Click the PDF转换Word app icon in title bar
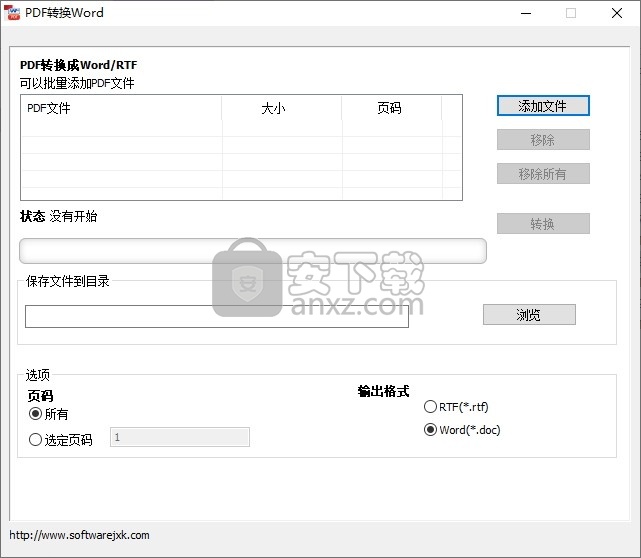Screen dimensions: 641x558 click(12, 13)
